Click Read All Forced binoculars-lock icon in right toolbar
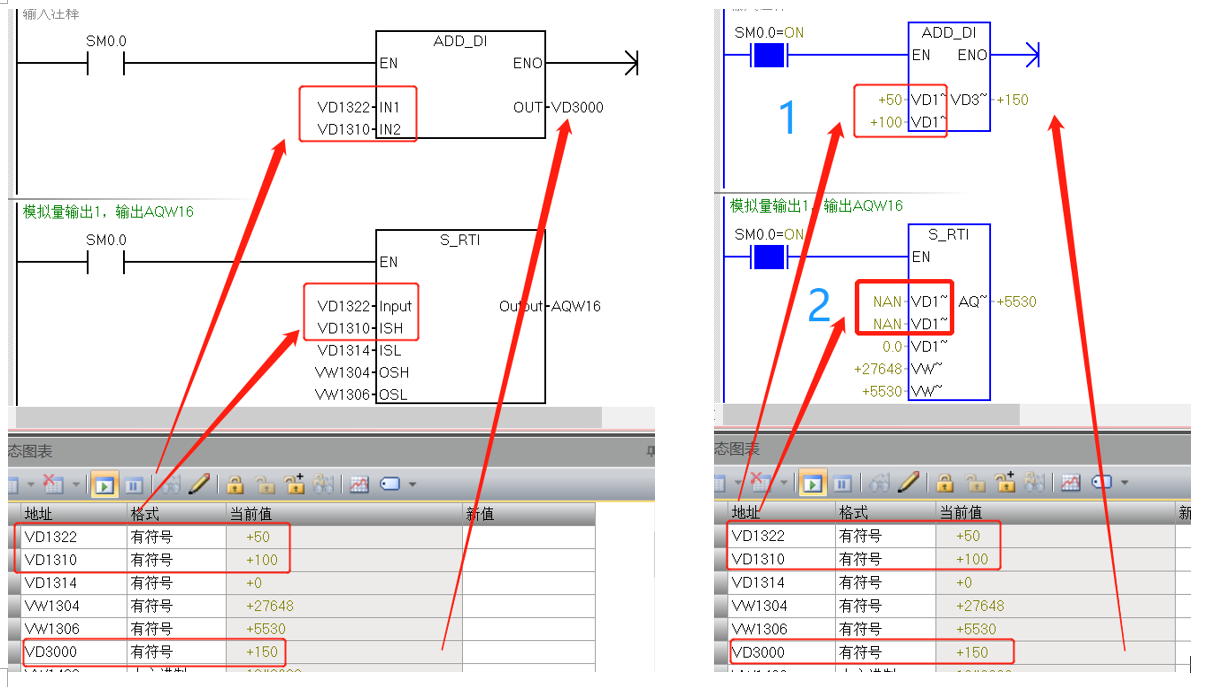 (x=1035, y=484)
